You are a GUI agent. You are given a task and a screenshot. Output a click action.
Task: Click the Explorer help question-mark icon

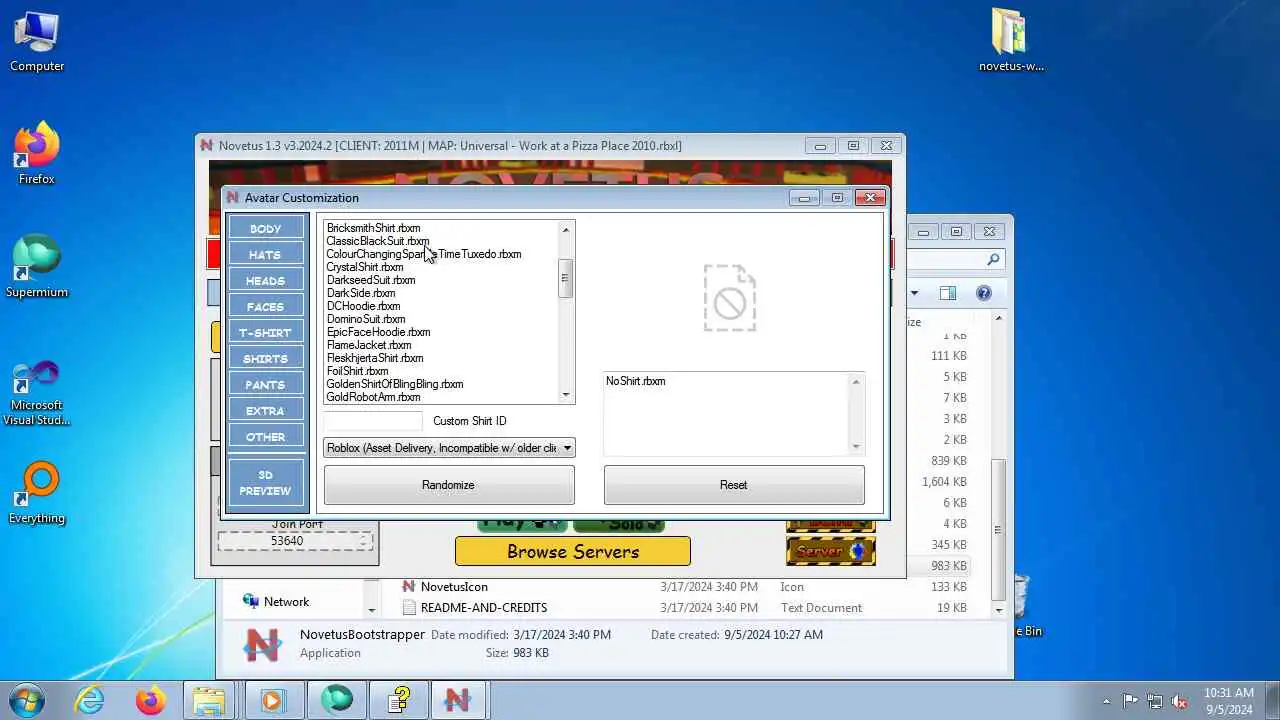click(x=983, y=293)
